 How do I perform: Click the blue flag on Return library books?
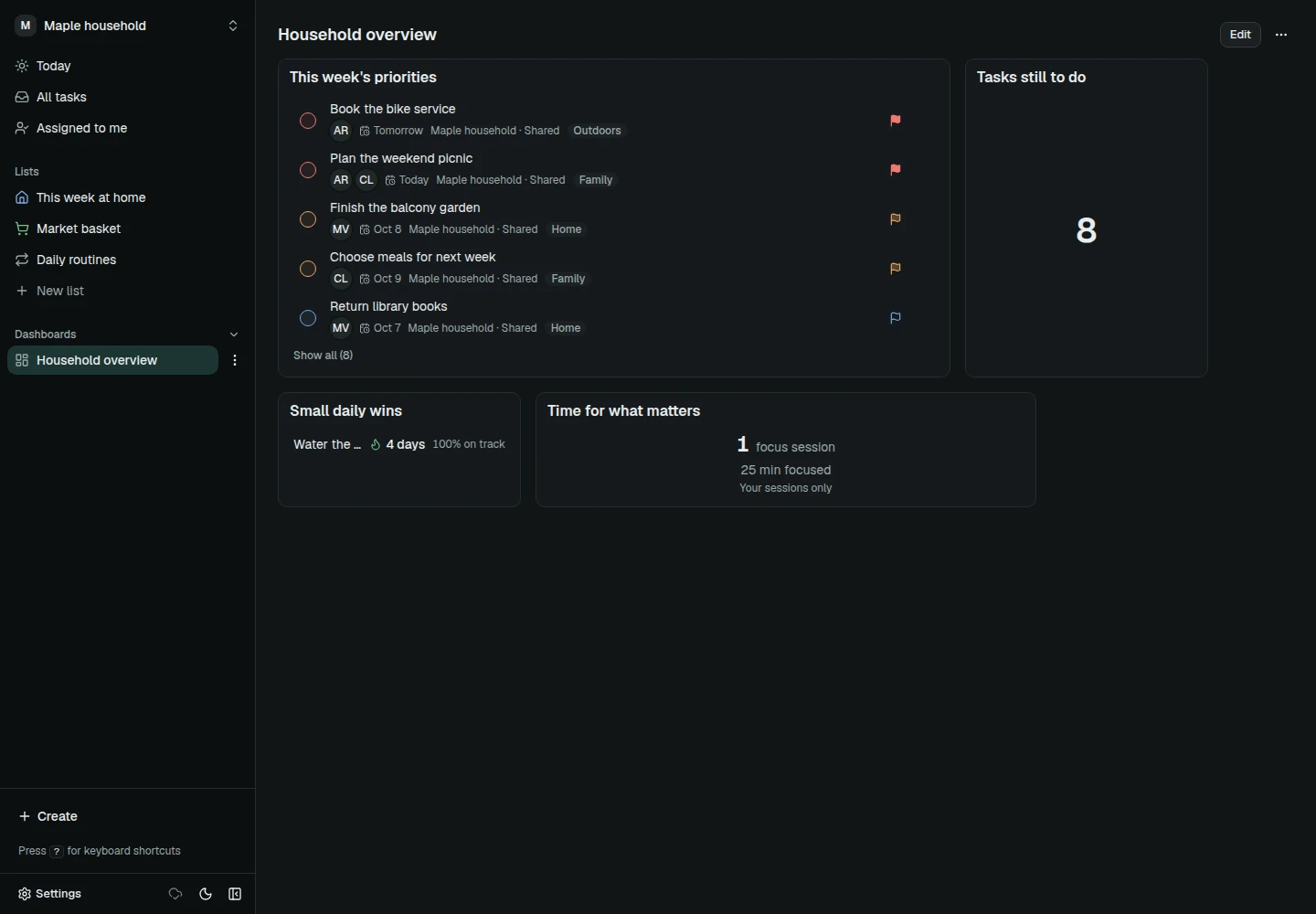coord(897,318)
